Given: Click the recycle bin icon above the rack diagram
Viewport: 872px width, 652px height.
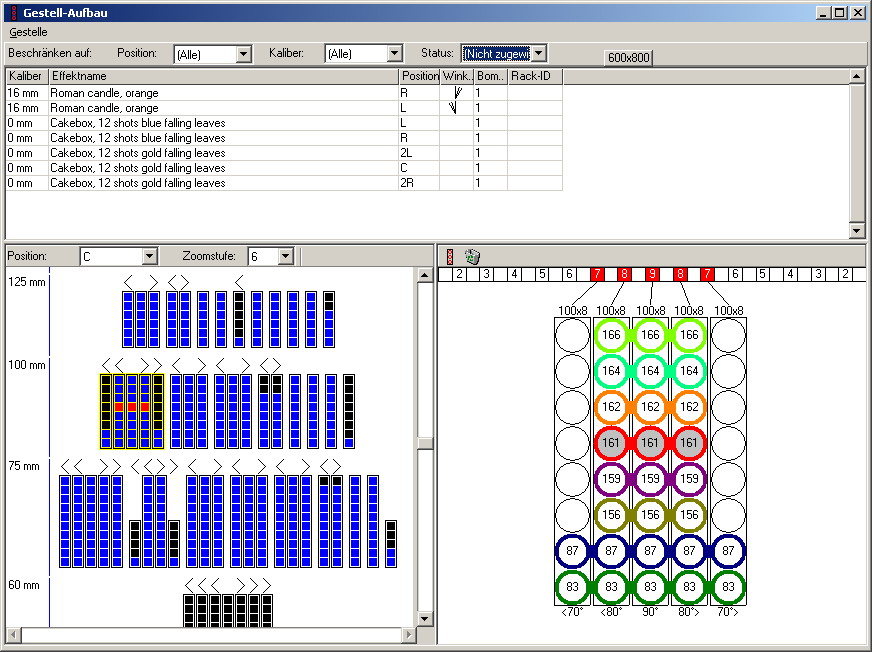Looking at the screenshot, I should (x=472, y=257).
